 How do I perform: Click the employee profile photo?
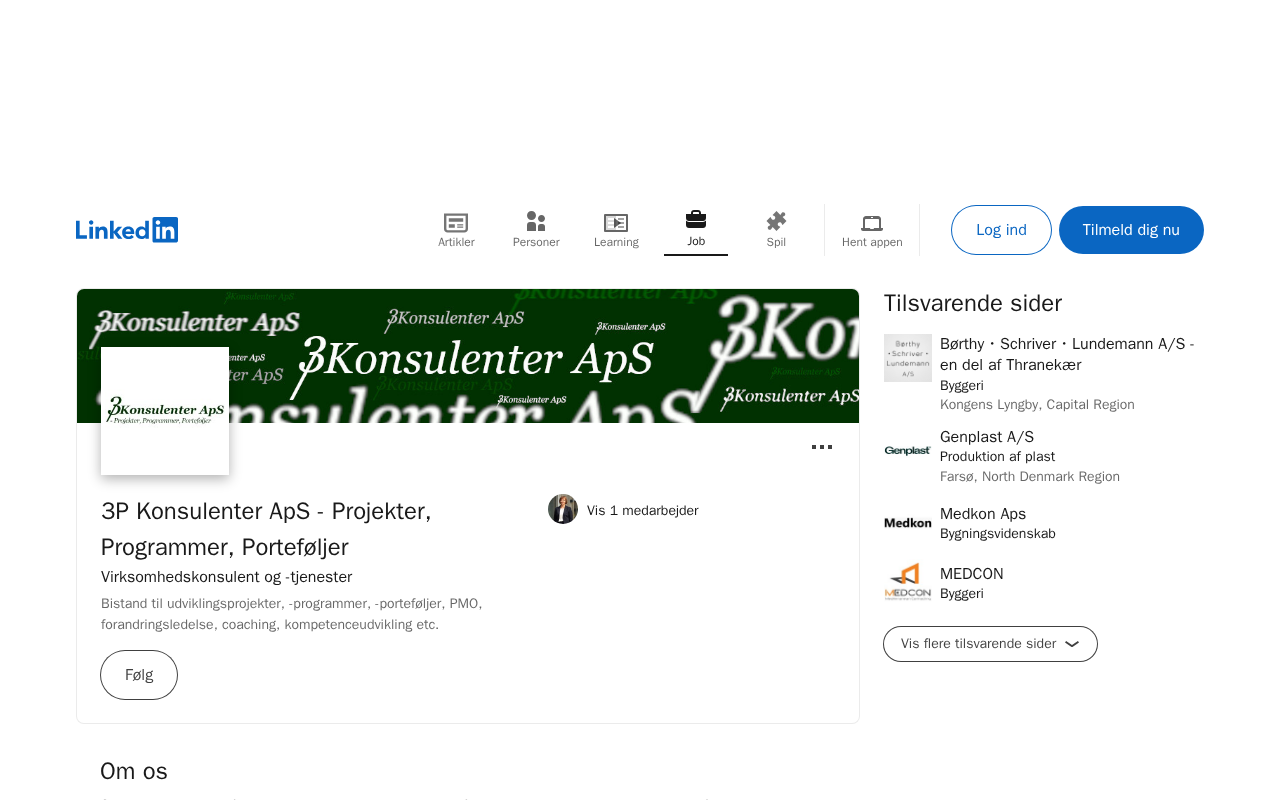563,509
